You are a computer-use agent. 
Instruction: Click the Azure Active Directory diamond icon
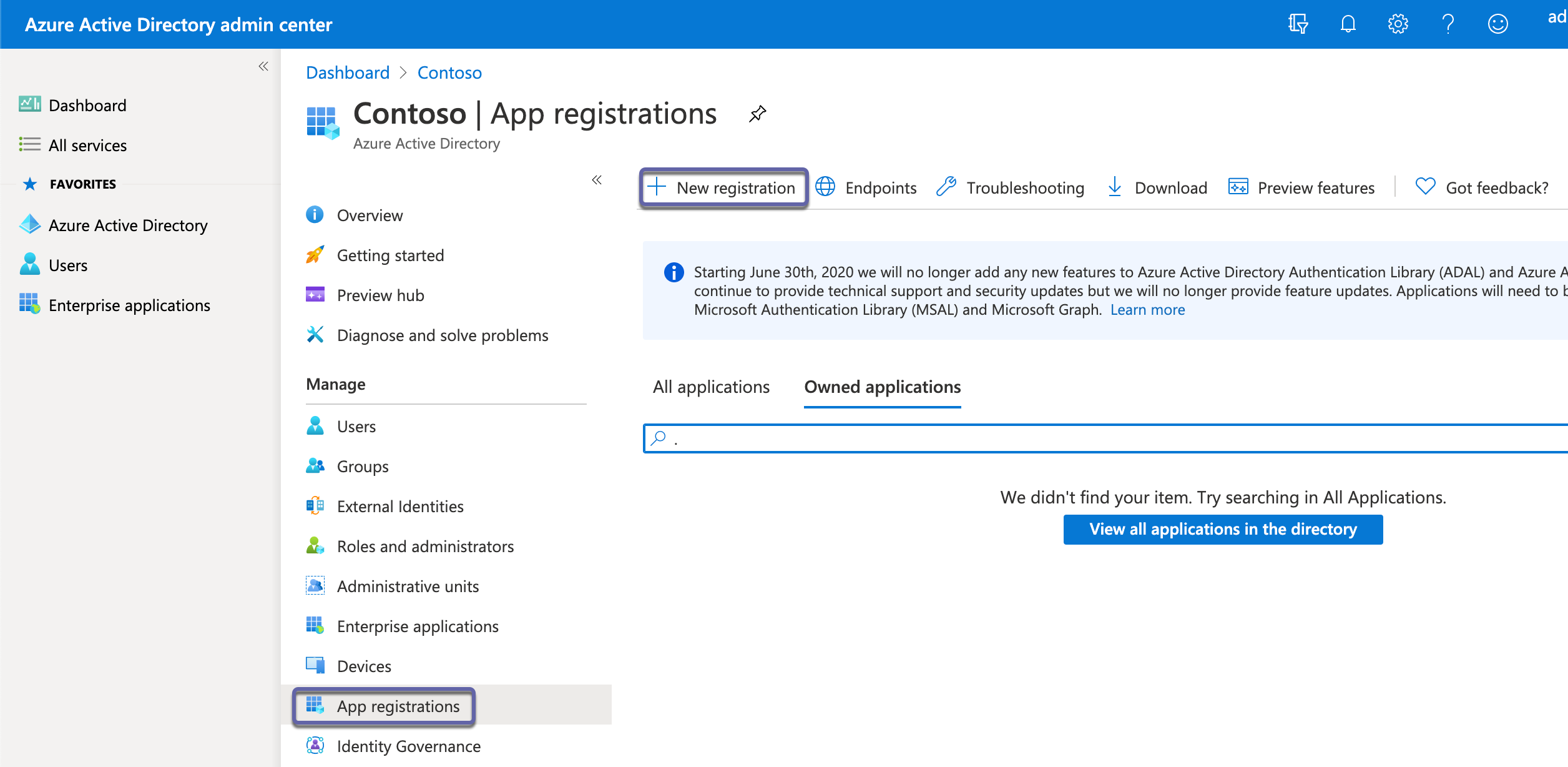pyautogui.click(x=29, y=224)
